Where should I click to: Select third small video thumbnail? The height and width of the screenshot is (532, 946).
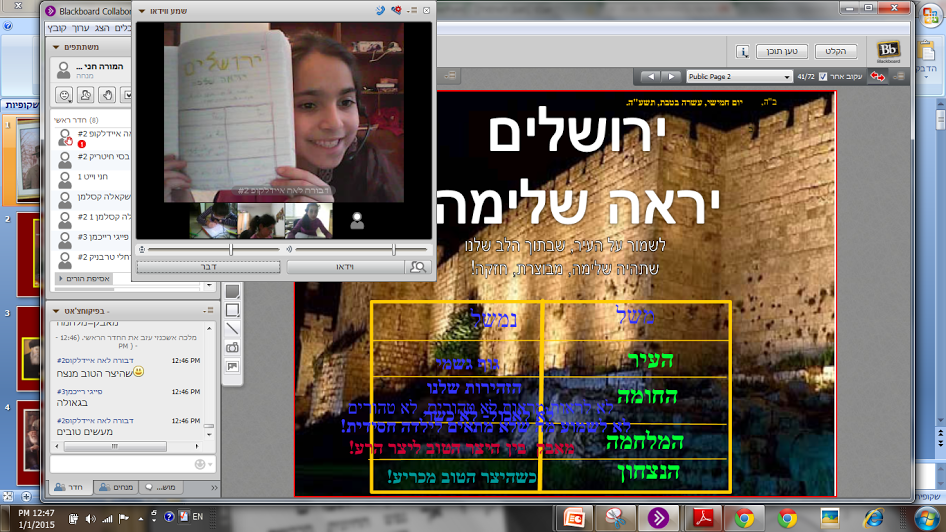(x=308, y=221)
